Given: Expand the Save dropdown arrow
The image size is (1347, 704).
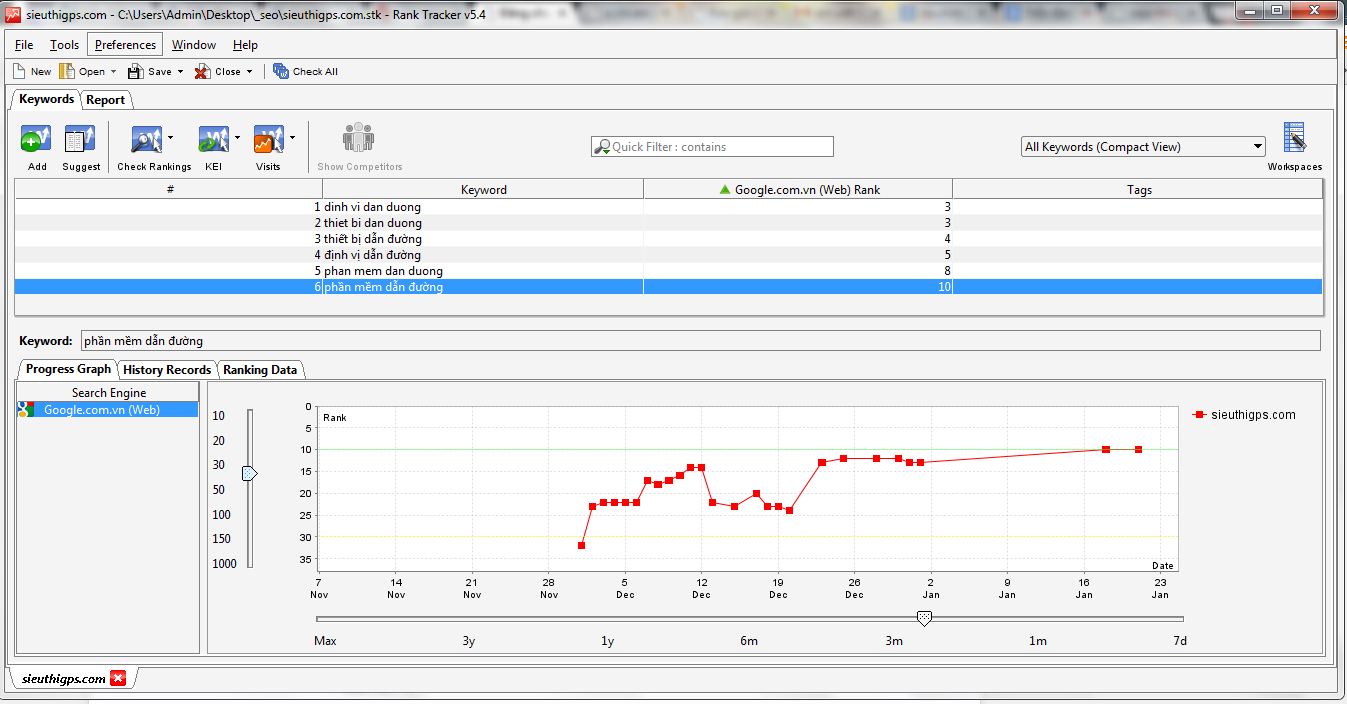Looking at the screenshot, I should pos(180,72).
